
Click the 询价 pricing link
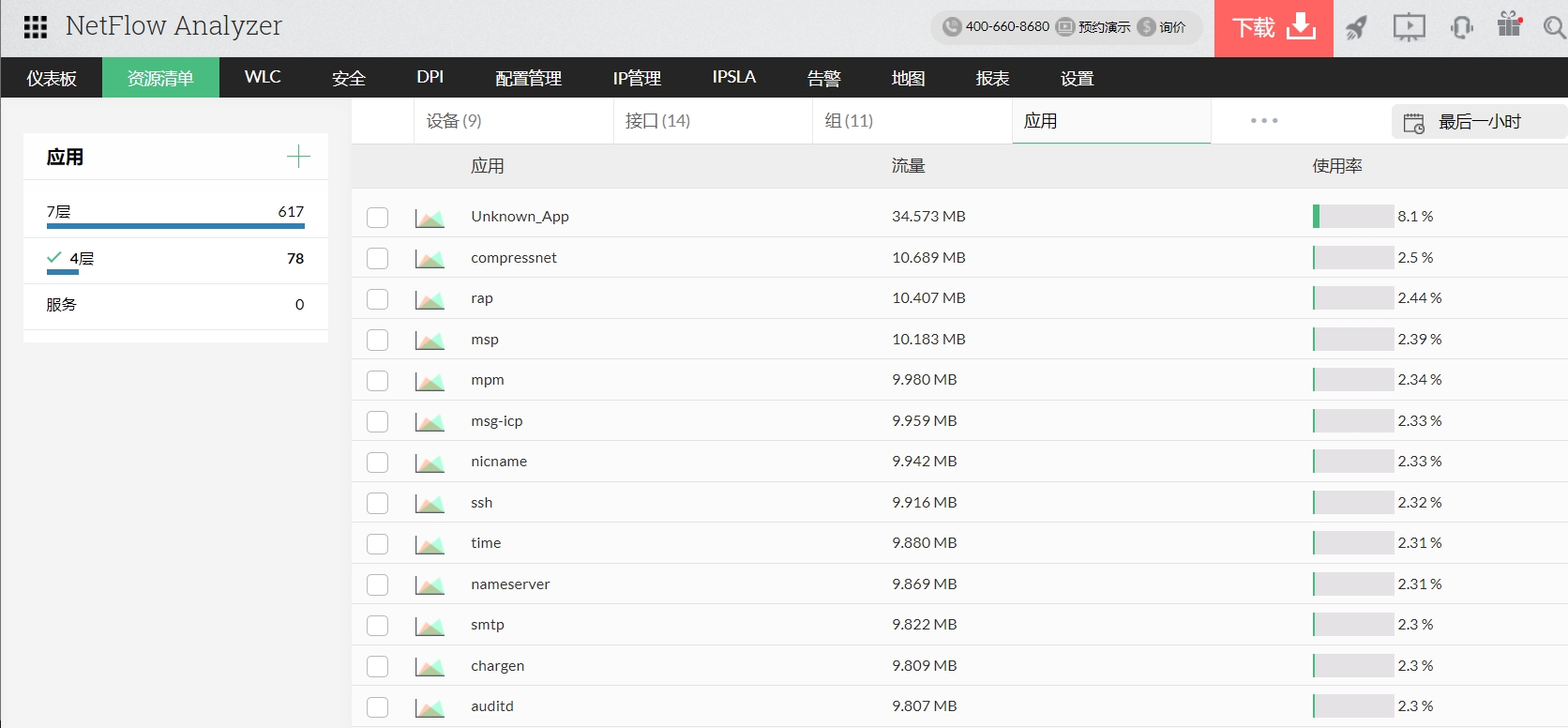[1162, 27]
